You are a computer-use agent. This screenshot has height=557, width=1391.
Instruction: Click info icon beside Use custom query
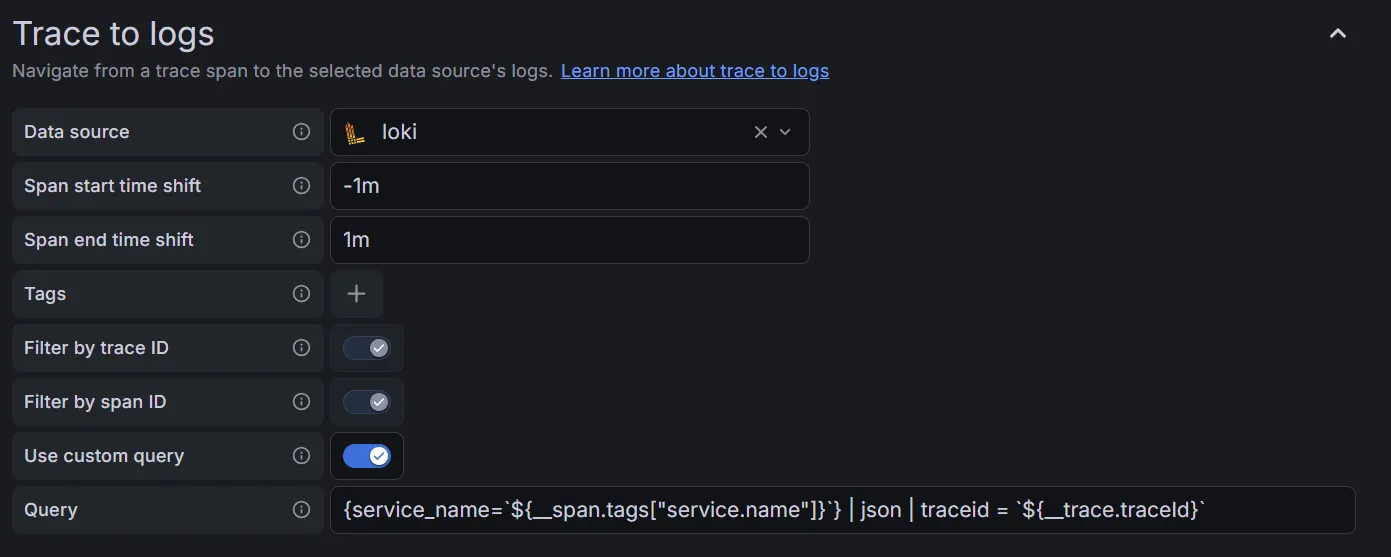301,456
